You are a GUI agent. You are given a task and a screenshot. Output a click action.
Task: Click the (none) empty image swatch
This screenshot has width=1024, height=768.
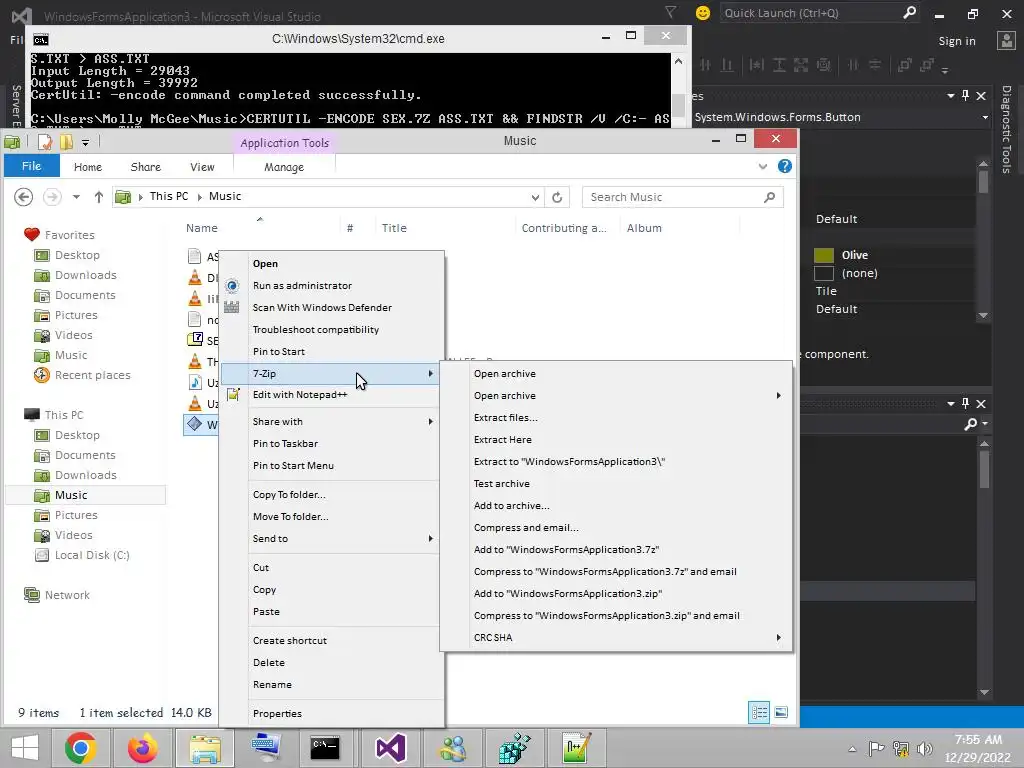(x=824, y=274)
